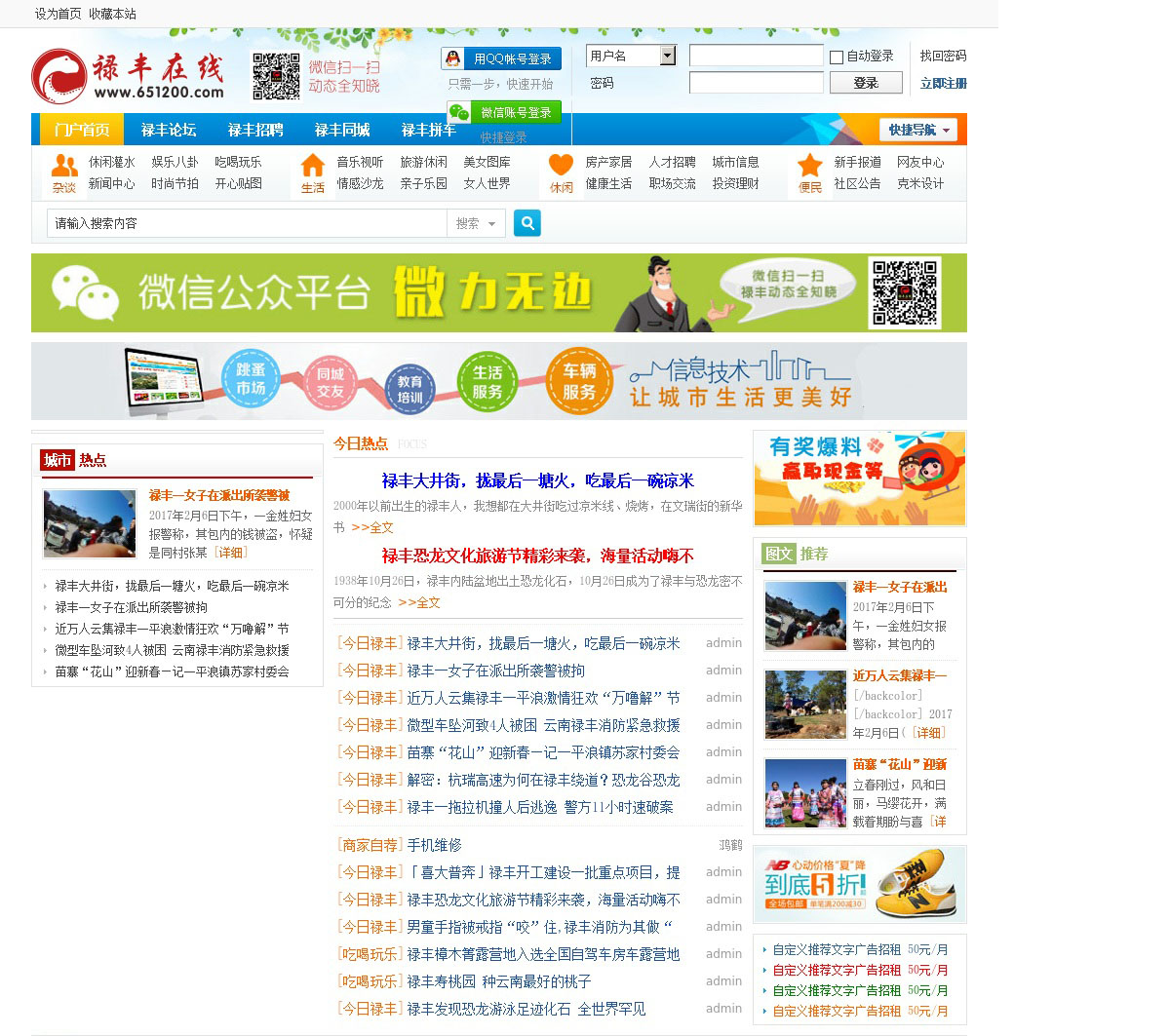Click the blue magnifier search button
The width and height of the screenshot is (1170, 1036).
click(x=526, y=223)
